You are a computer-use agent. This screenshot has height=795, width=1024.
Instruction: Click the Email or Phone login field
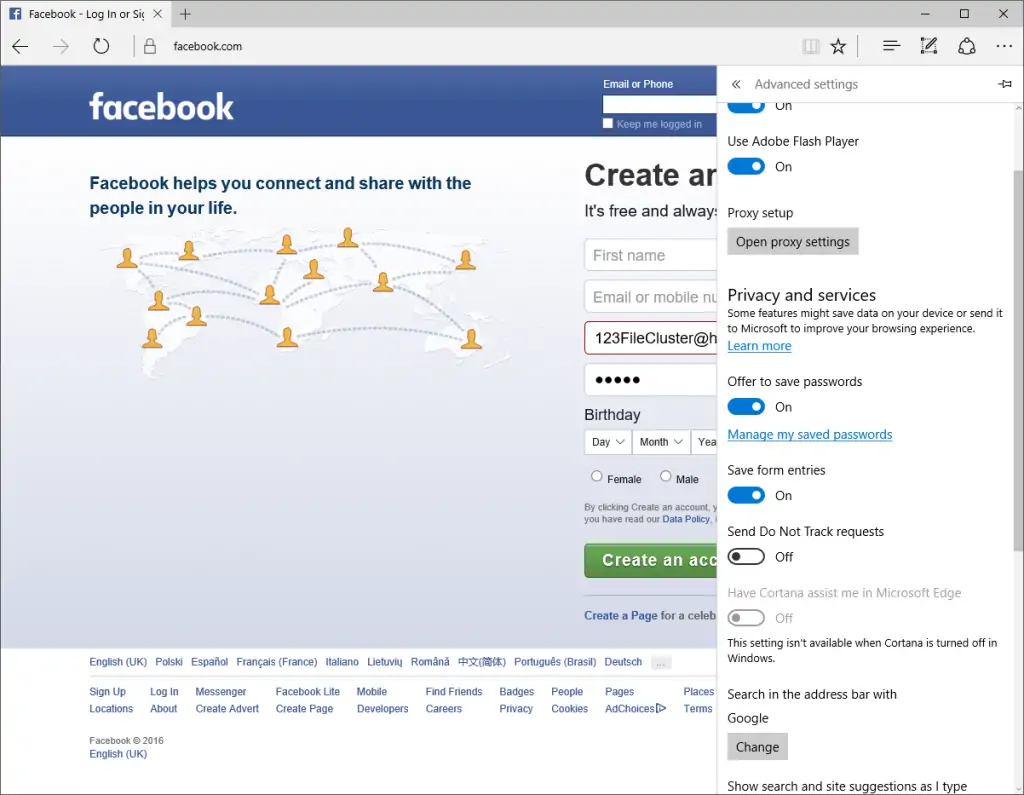[x=660, y=105]
